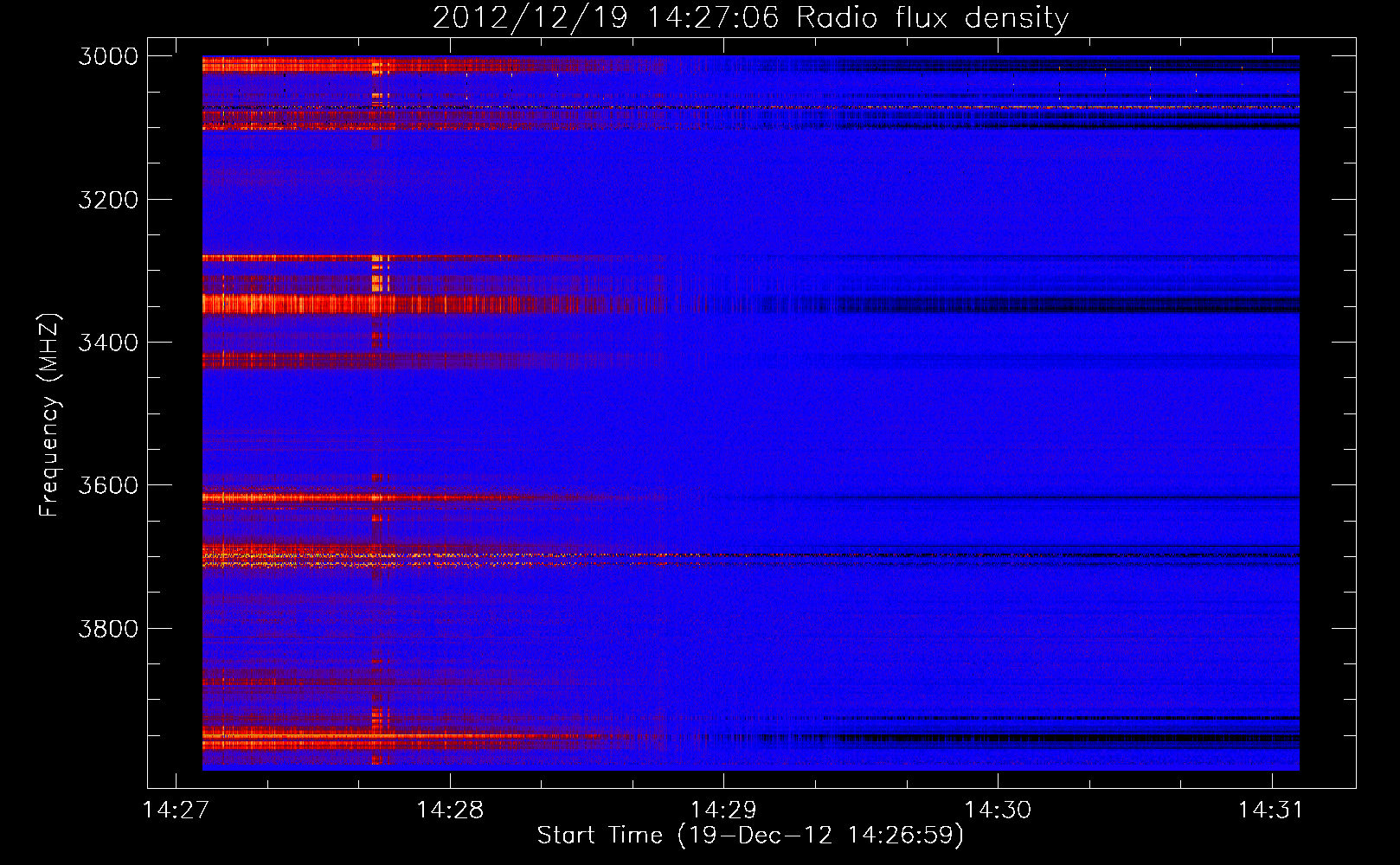The image size is (1400, 865).
Task: Click the 14:27 time axis label
Action: click(176, 810)
